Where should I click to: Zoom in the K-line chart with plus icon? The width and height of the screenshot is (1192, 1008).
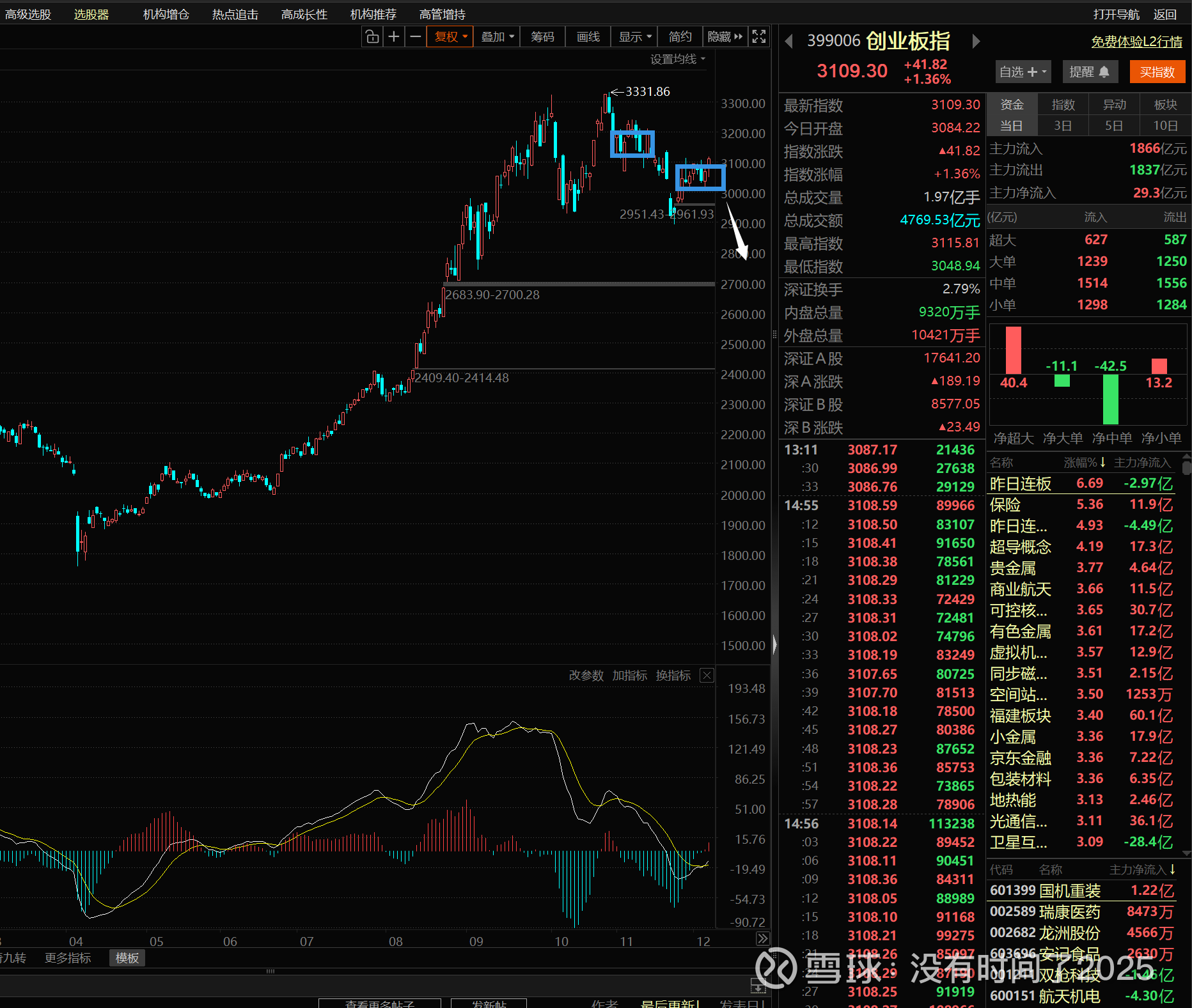tap(394, 37)
